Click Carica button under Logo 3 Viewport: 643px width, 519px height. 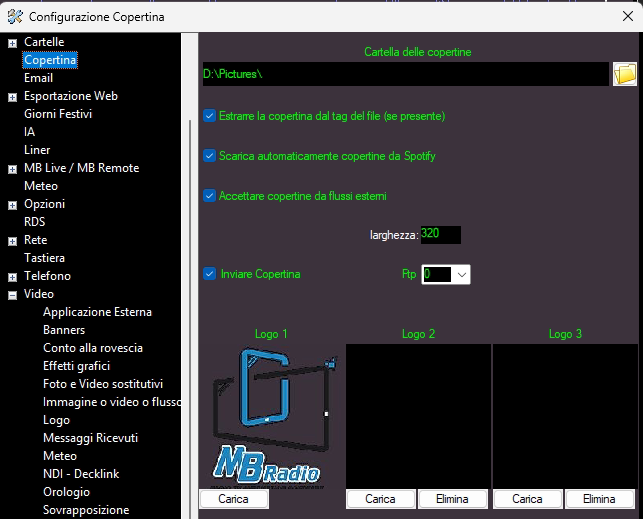click(x=527, y=499)
